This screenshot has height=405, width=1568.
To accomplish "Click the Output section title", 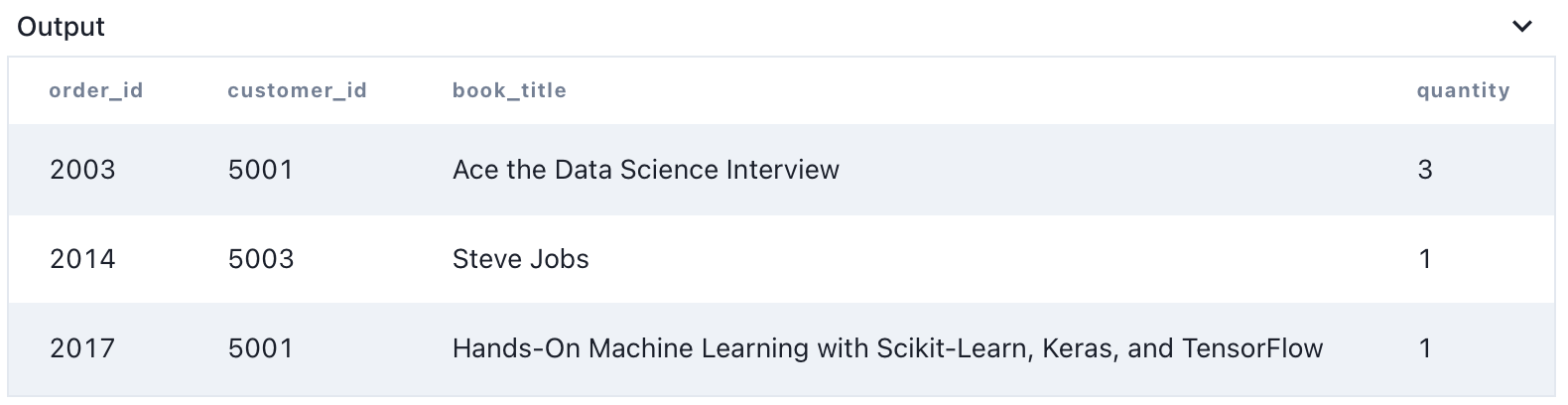I will click(62, 27).
